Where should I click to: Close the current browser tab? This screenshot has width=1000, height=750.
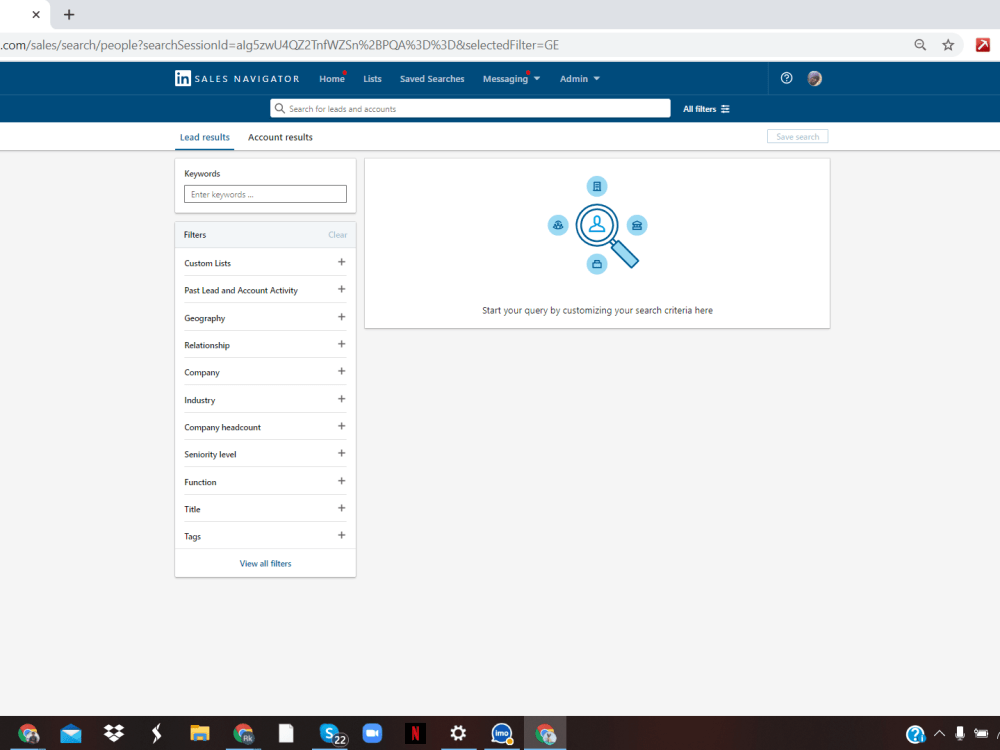click(x=36, y=14)
